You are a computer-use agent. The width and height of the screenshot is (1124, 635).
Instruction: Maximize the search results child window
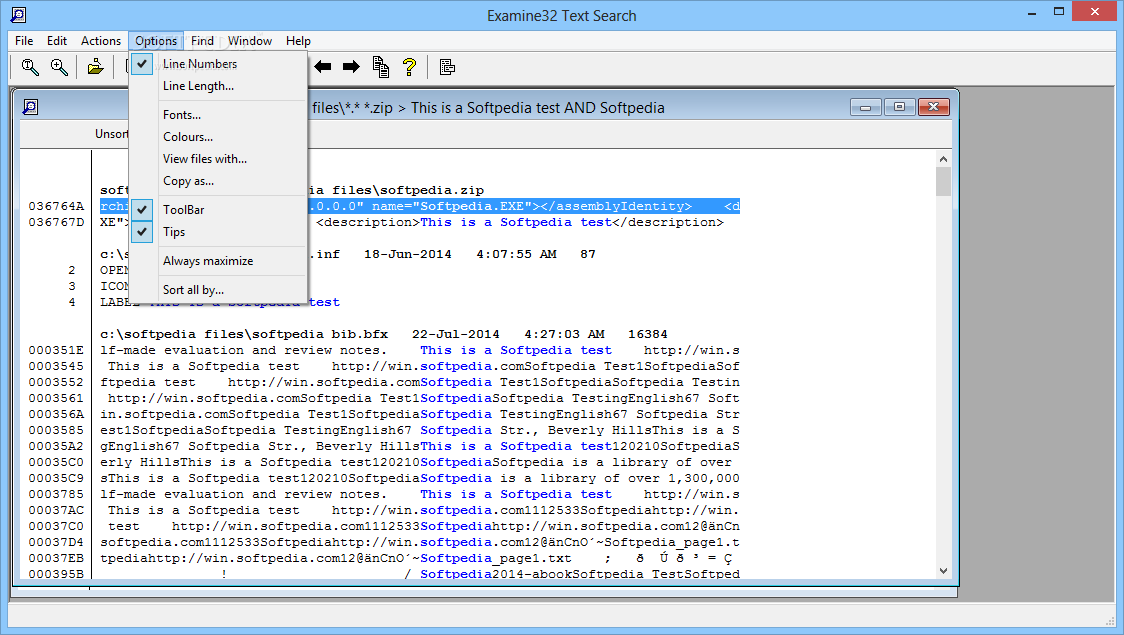point(899,107)
